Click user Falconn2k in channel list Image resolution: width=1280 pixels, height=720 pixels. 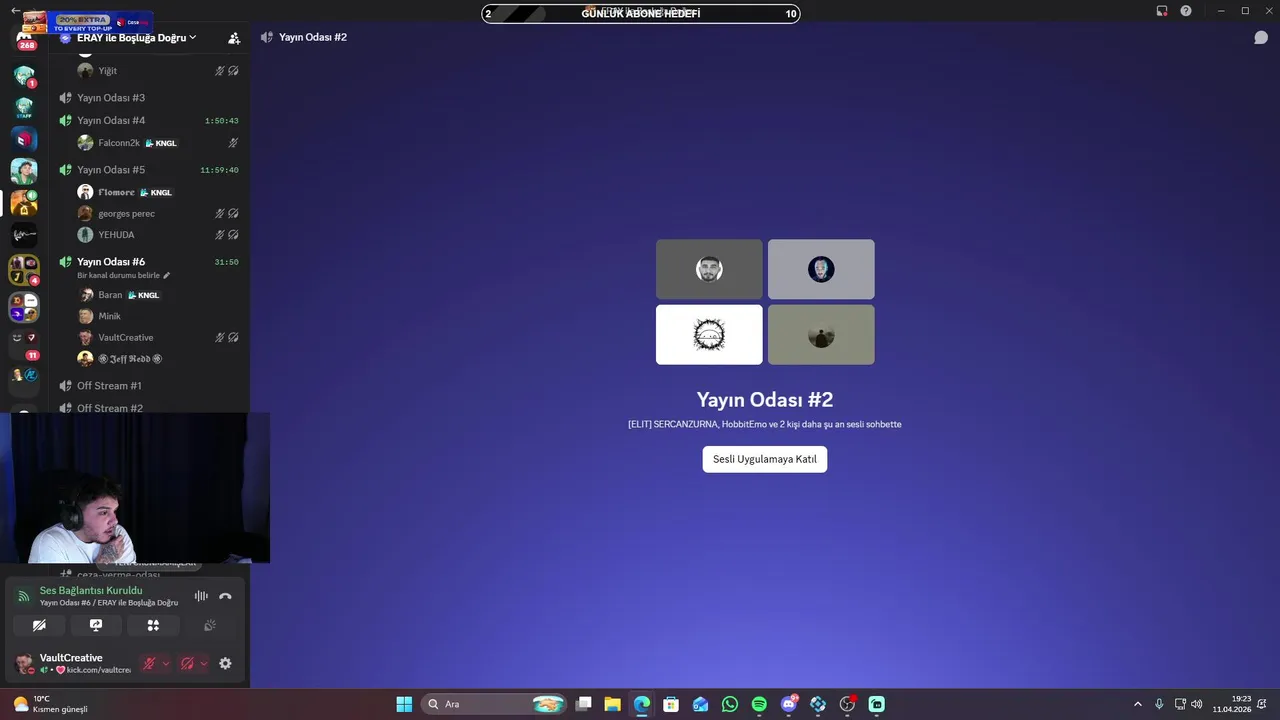pos(119,143)
